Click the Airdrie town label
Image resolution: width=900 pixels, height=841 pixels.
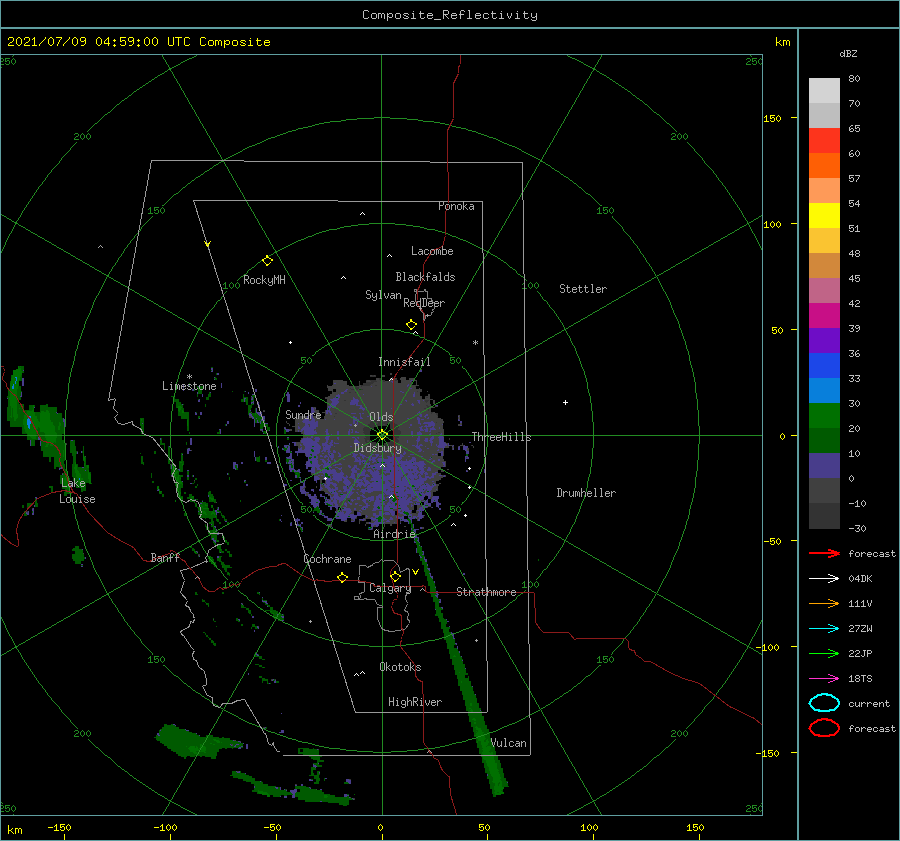394,534
